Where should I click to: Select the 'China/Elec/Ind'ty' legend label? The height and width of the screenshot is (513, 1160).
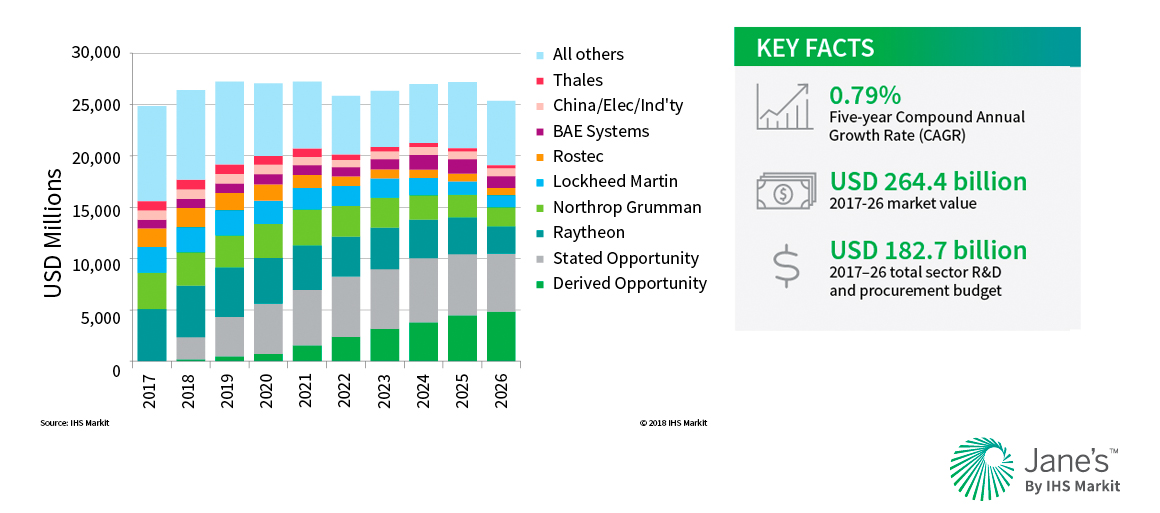coord(618,106)
